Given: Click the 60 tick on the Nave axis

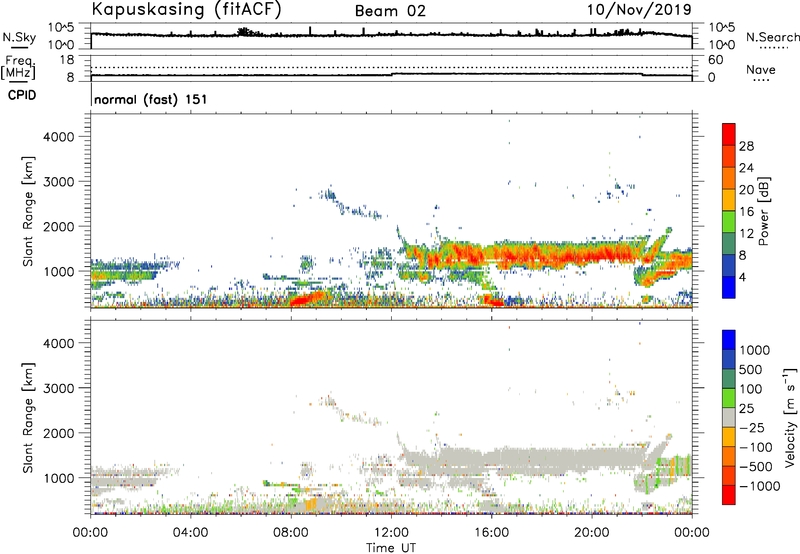Looking at the screenshot, I should [715, 60].
